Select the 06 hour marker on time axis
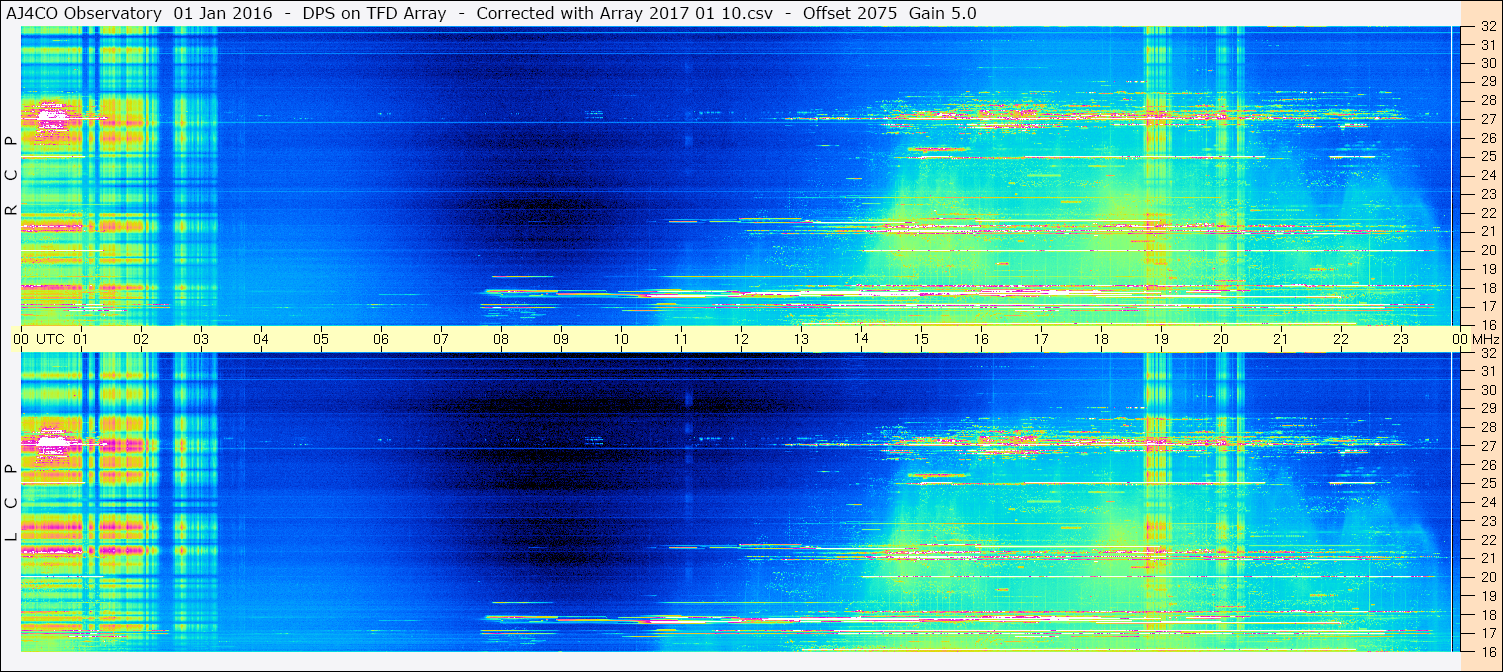The image size is (1503, 672). 381,339
